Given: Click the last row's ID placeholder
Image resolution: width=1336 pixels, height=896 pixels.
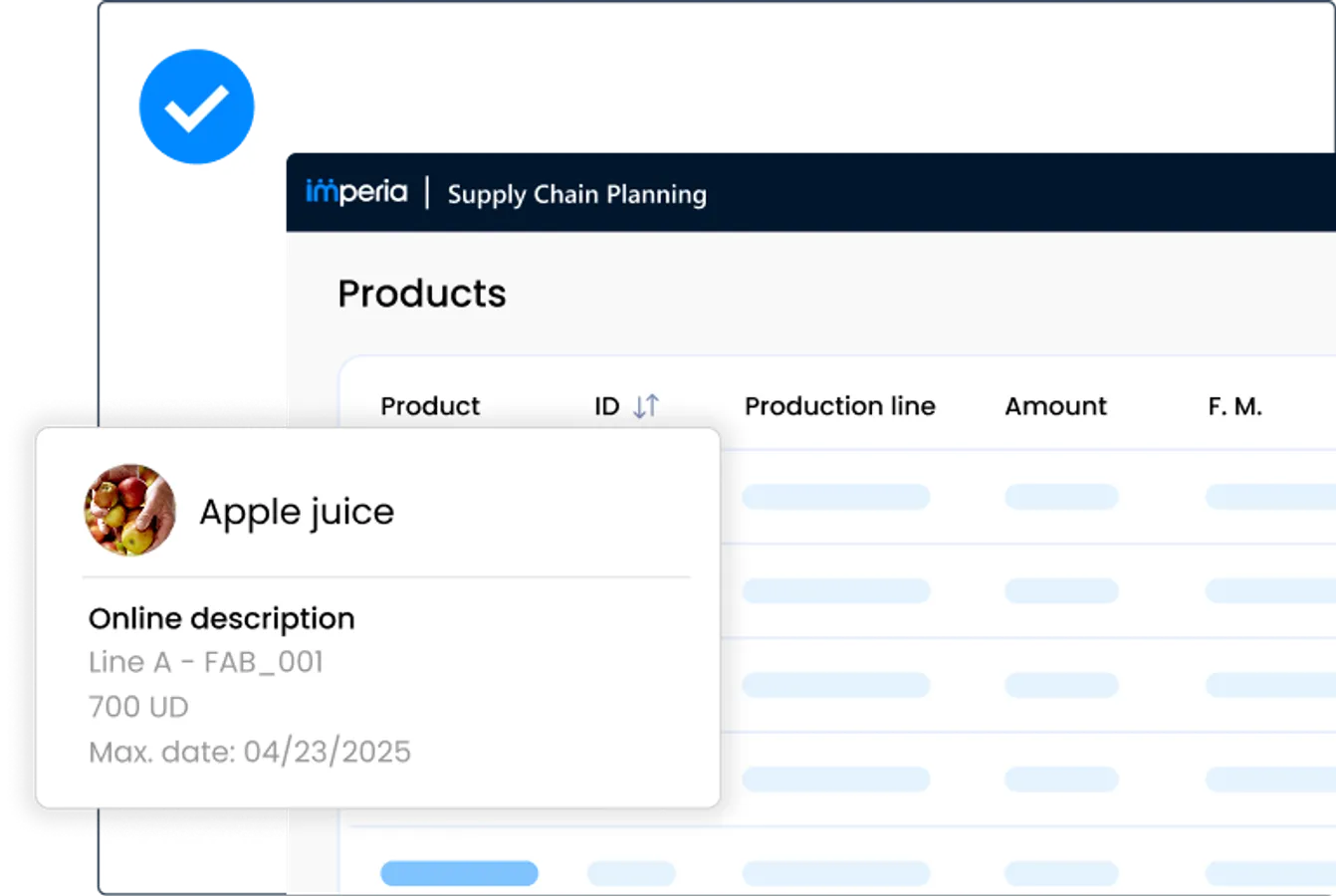Looking at the screenshot, I should coord(631,874).
